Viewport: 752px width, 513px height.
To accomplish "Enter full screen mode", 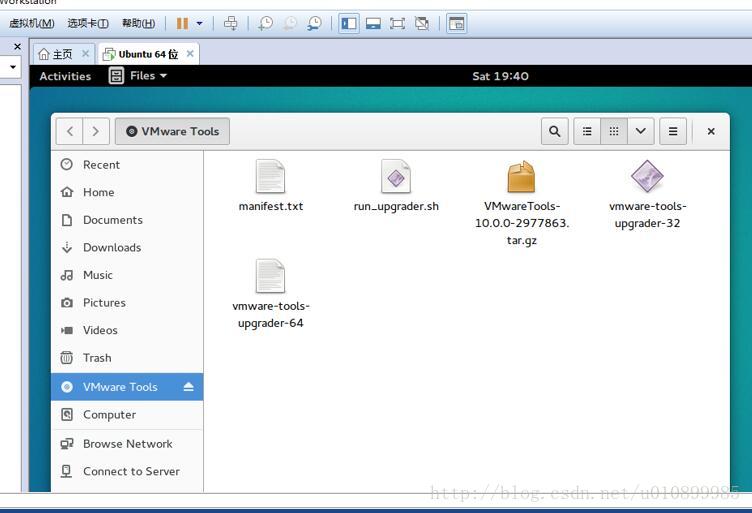I will [397, 23].
